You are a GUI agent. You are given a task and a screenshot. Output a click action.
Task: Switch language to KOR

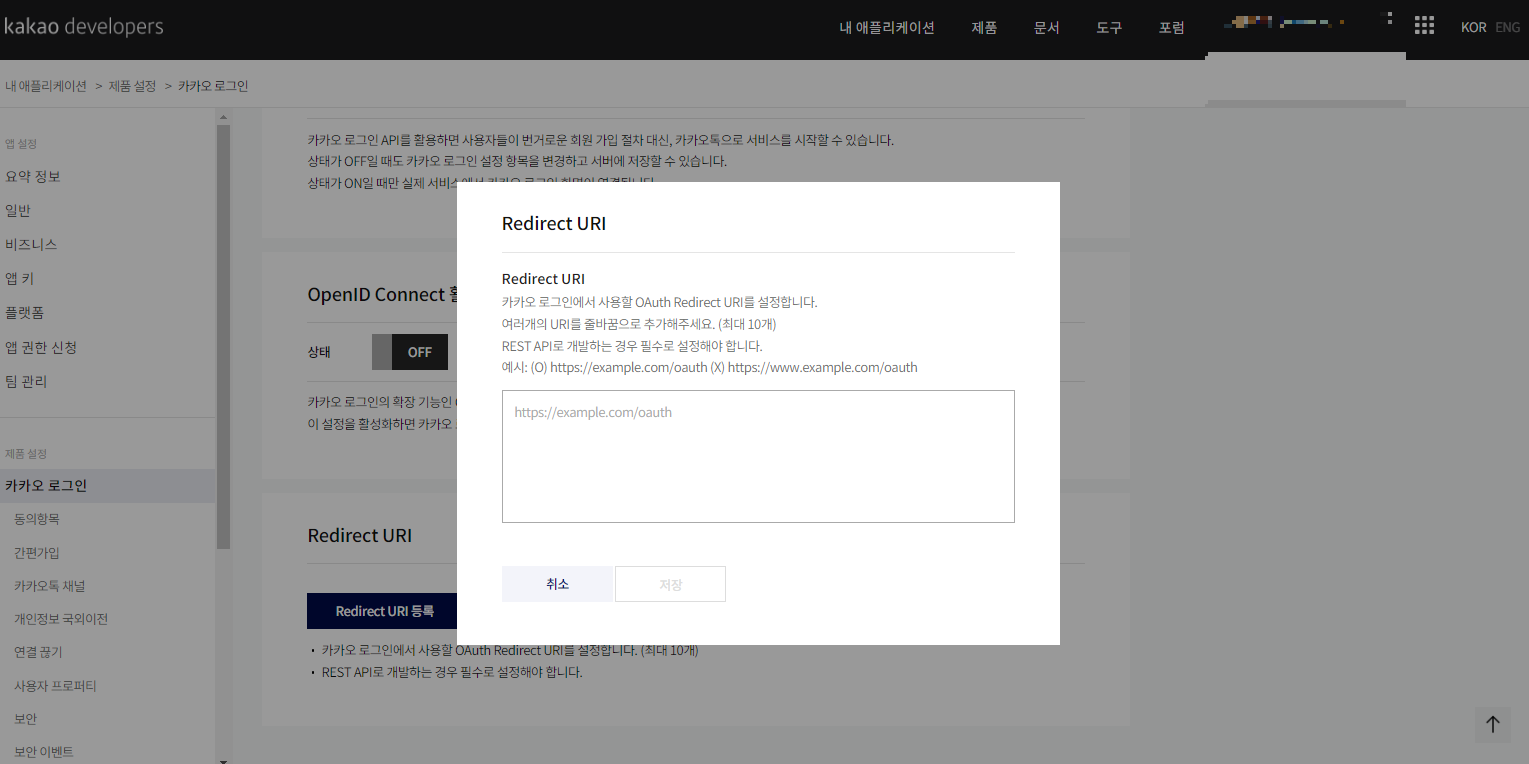[x=1473, y=28]
